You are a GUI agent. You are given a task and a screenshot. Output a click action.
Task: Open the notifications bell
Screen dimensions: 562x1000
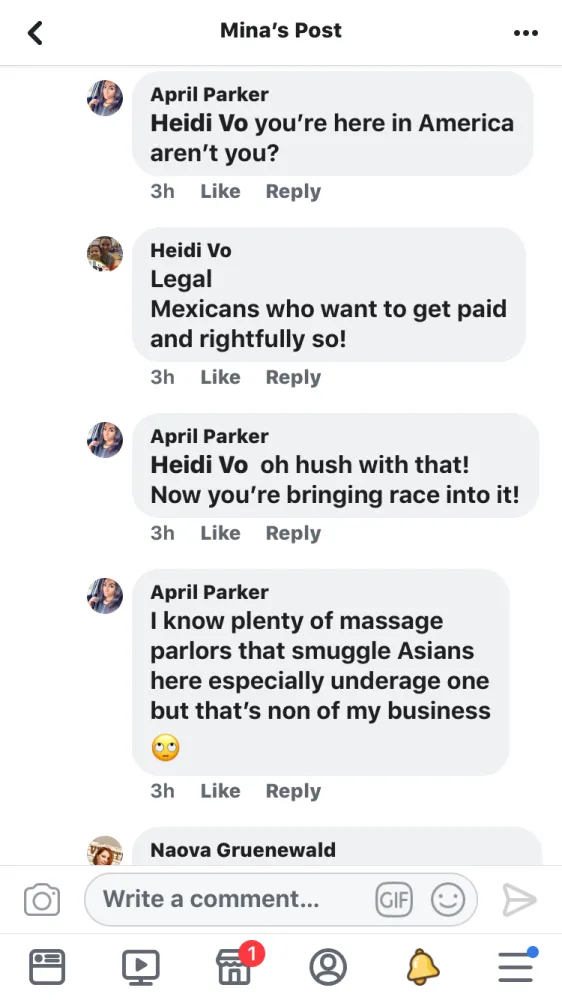[x=422, y=967]
